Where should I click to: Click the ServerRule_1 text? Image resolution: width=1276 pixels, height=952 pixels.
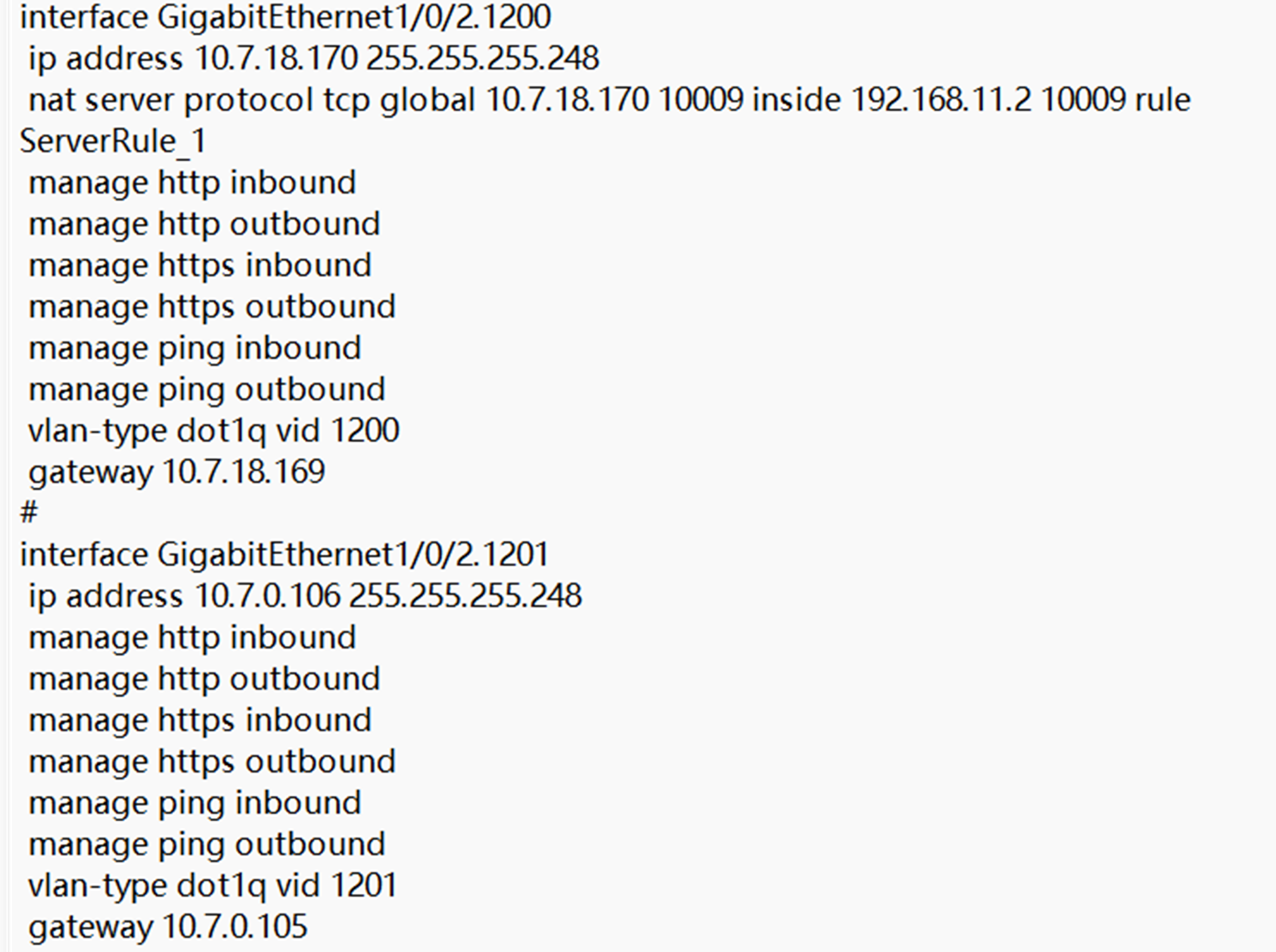(113, 141)
